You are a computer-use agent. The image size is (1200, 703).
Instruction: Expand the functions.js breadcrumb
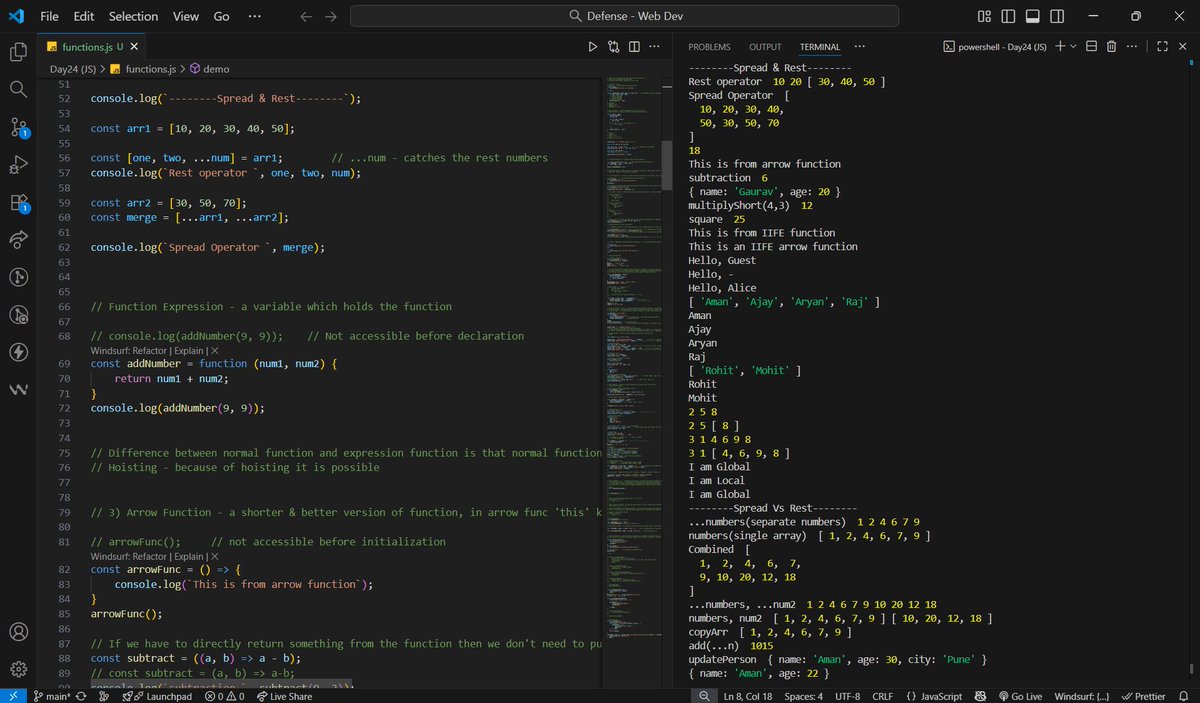coord(144,69)
